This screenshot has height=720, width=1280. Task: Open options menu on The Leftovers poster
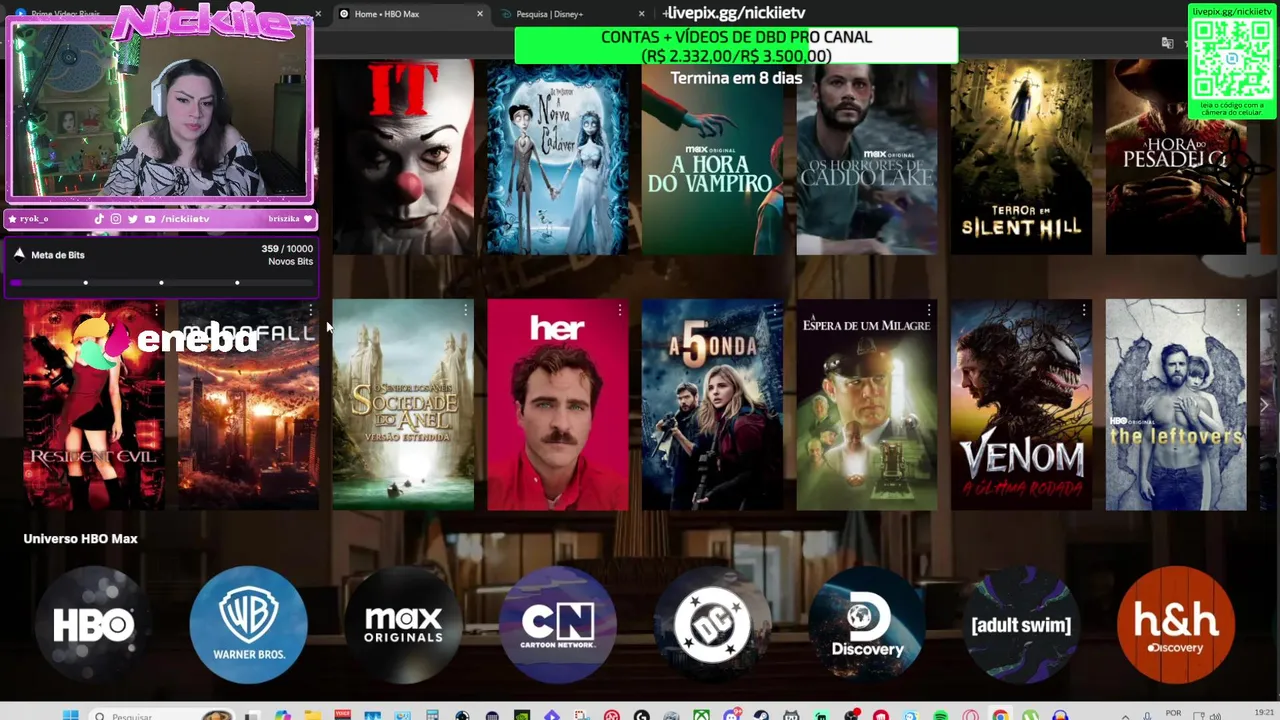(x=1238, y=311)
